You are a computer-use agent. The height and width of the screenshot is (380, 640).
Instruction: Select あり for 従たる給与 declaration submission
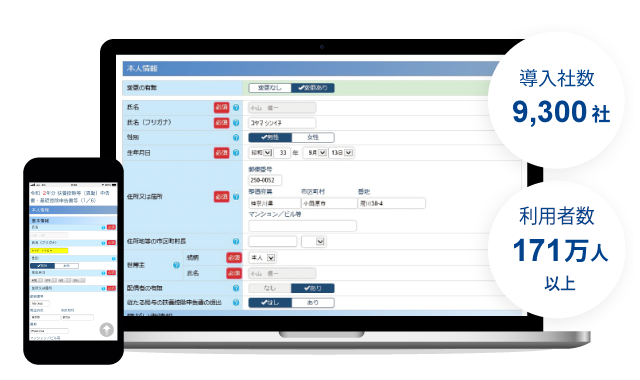313,302
